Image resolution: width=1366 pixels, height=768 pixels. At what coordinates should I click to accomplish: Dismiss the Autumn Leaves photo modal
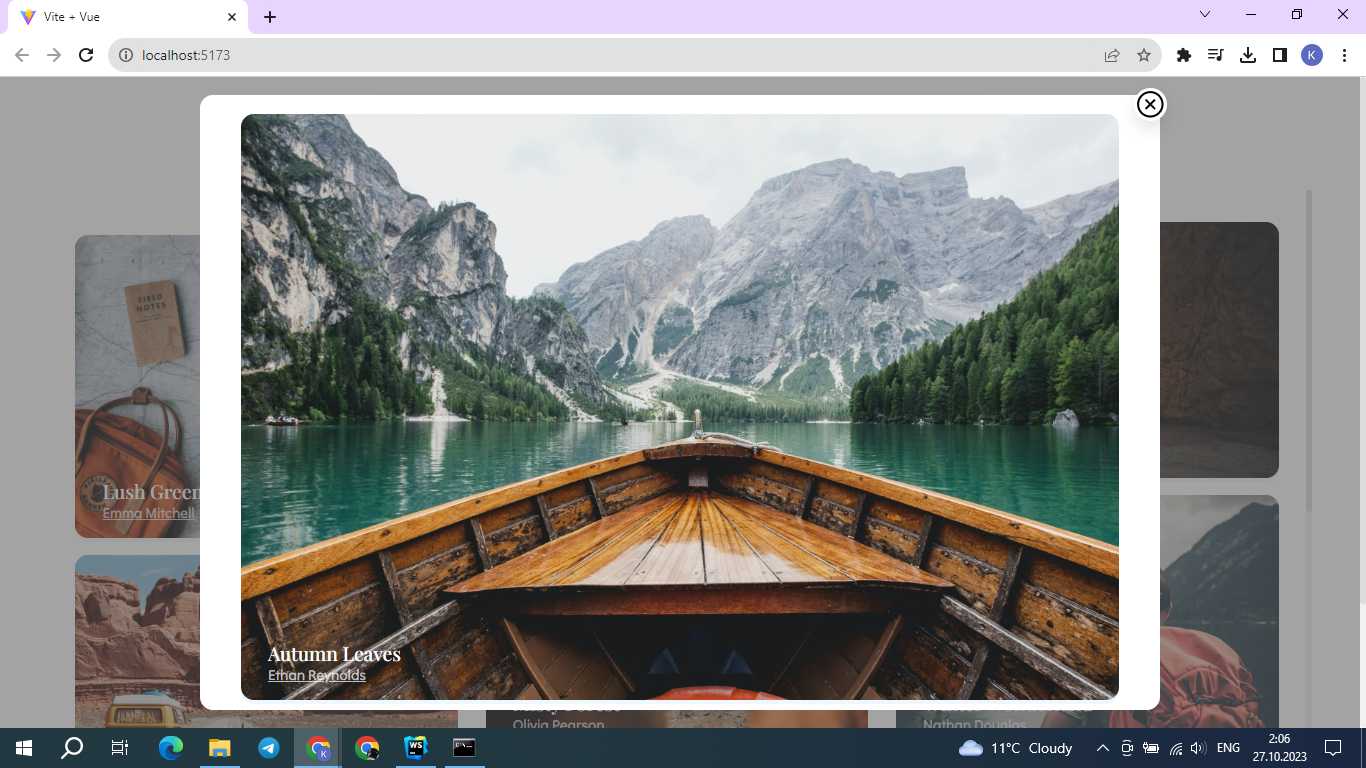pos(1149,103)
